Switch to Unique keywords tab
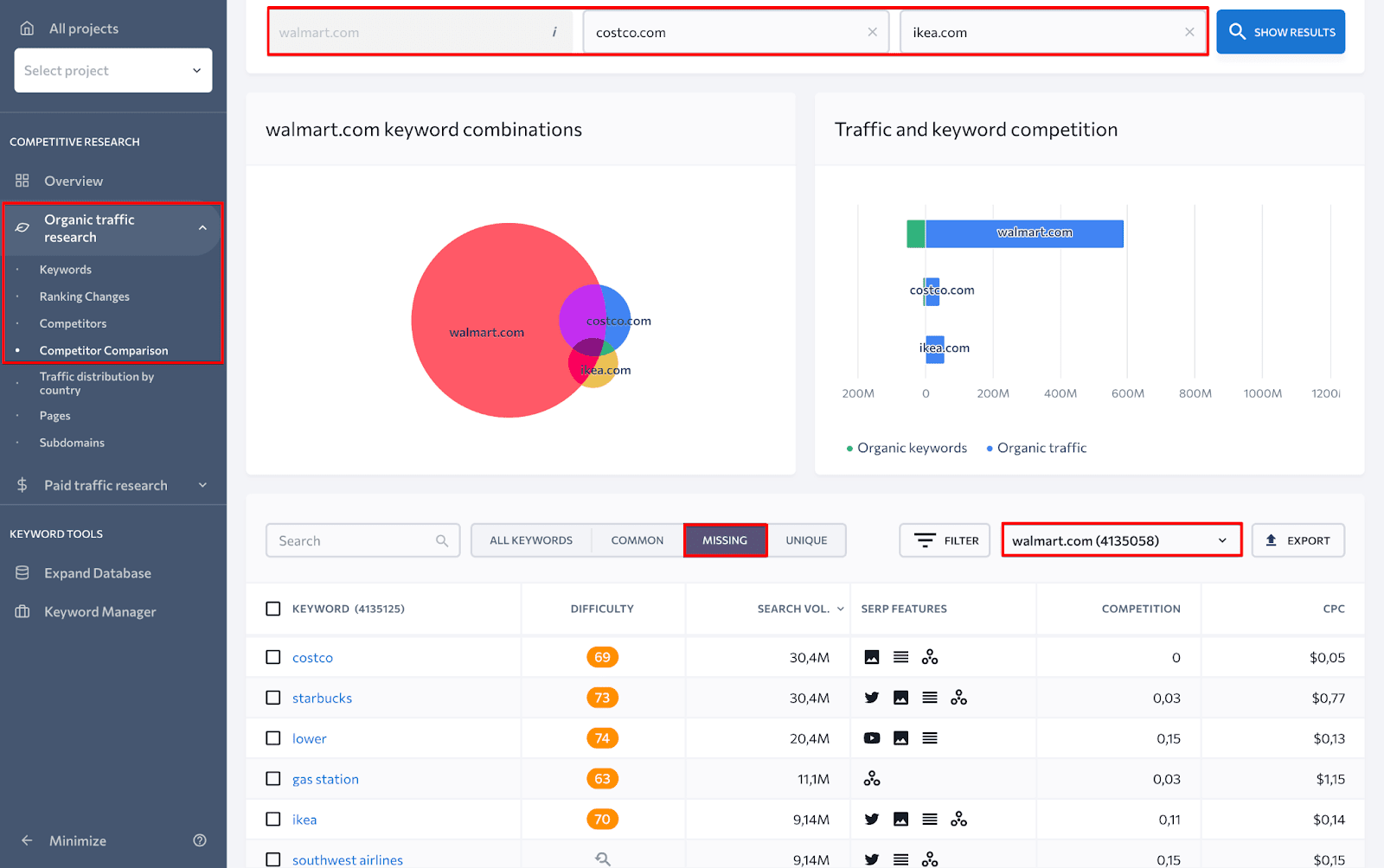 point(806,540)
